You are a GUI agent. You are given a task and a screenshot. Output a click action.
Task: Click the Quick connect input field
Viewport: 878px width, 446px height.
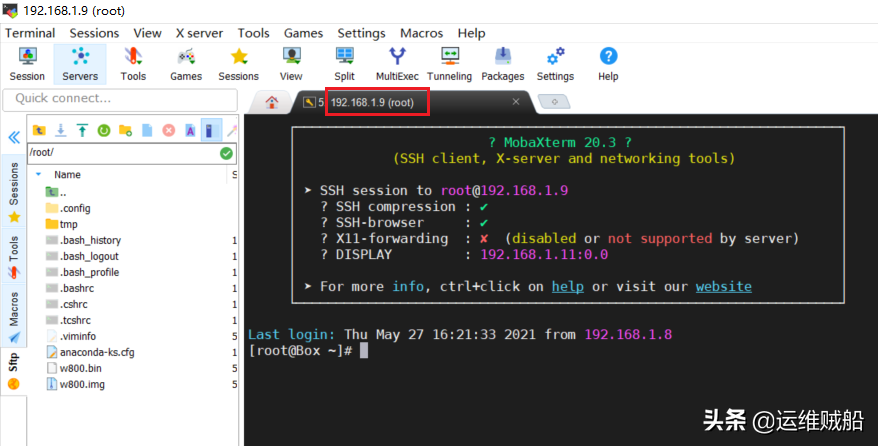click(120, 99)
